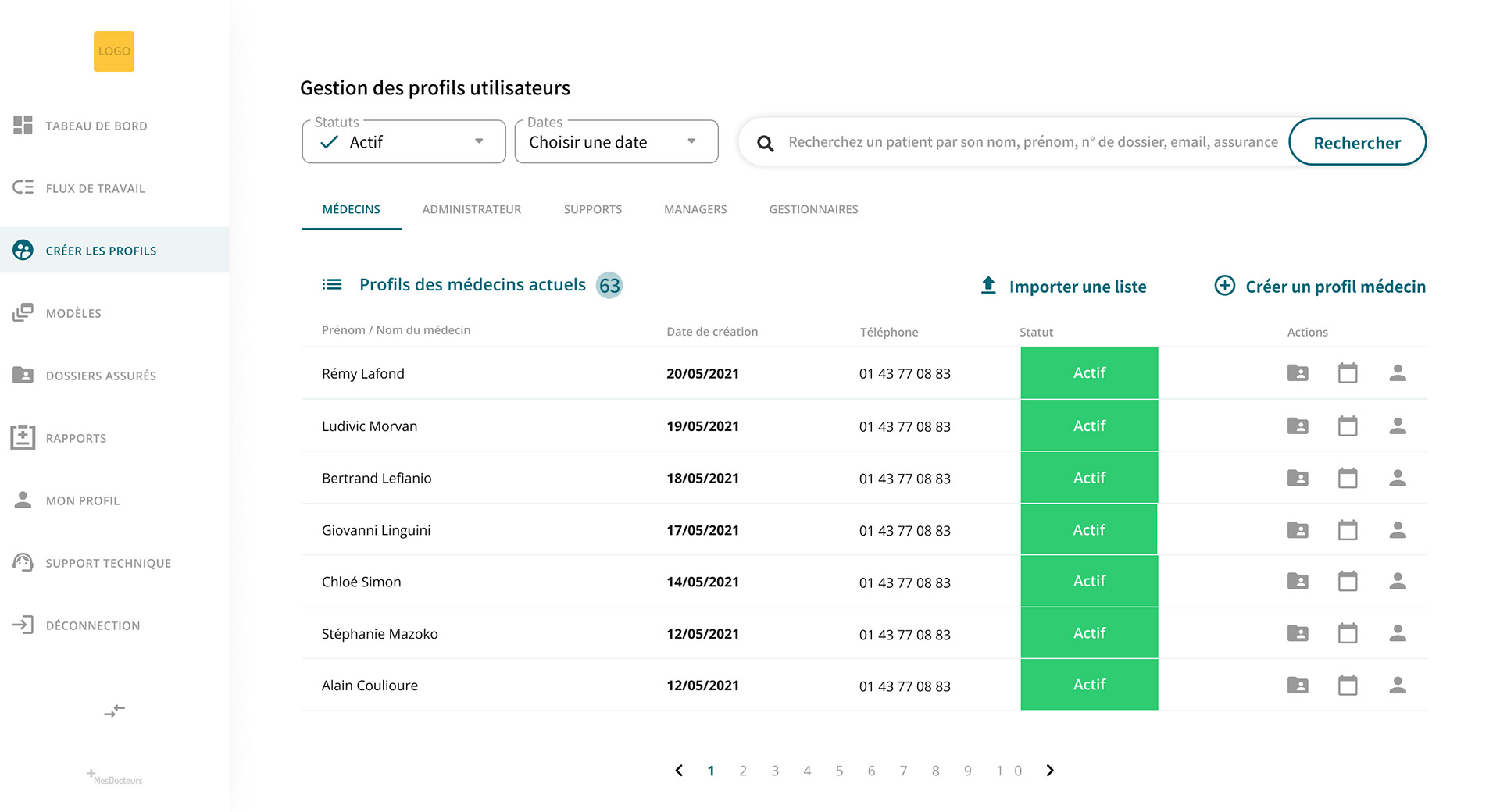Open folder icon for Rémy Lafond
Image resolution: width=1500 pixels, height=812 pixels.
pyautogui.click(x=1298, y=373)
